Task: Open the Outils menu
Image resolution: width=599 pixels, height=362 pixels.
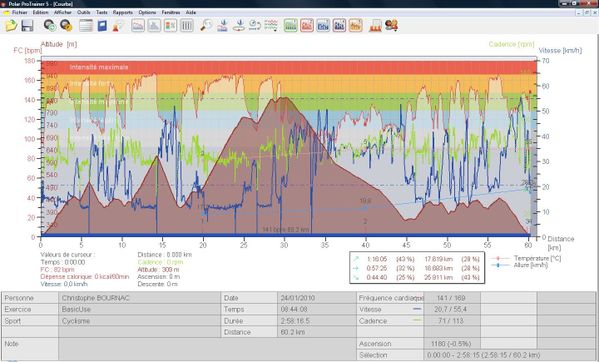Action: pos(84,12)
